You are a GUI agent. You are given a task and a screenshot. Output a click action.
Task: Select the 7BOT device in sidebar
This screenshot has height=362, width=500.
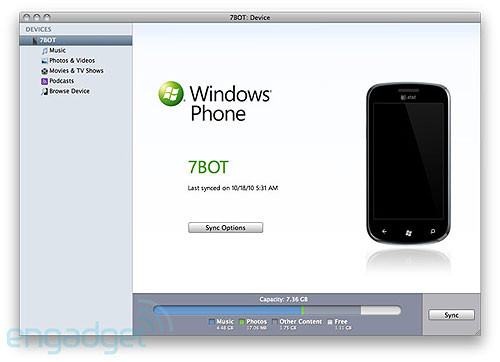[x=76, y=40]
